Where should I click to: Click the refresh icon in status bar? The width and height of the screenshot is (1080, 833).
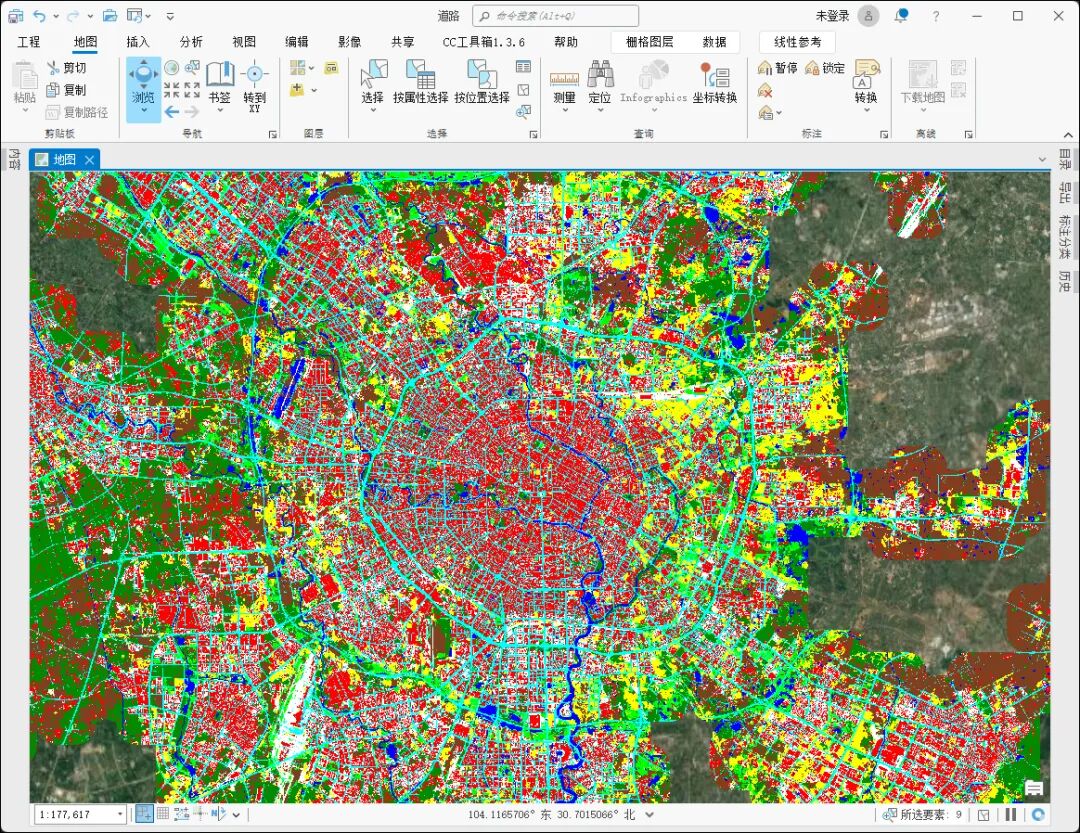tap(1038, 814)
